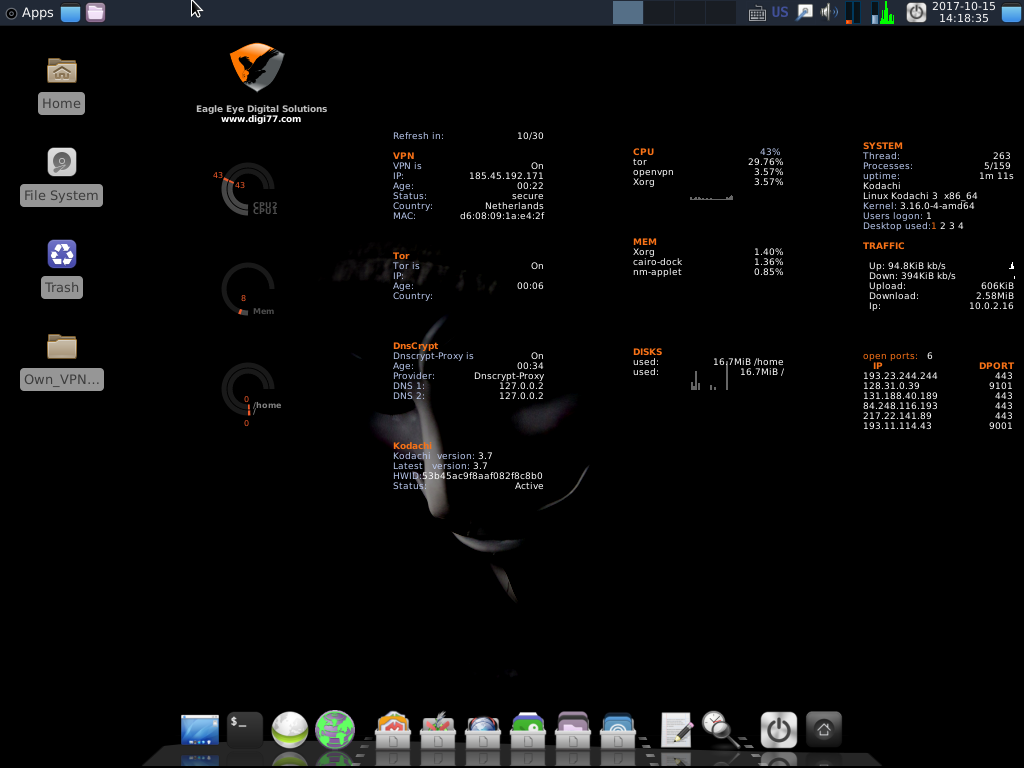The image size is (1024, 768).
Task: Click the Mem gauge widget
Action: click(x=248, y=290)
